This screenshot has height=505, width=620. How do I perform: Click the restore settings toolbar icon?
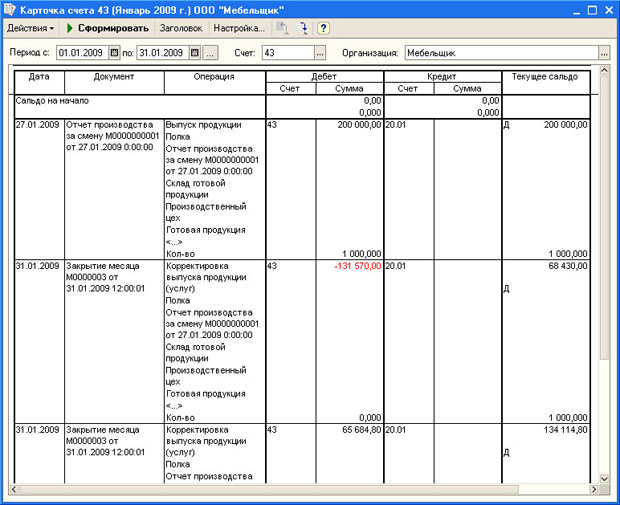click(x=282, y=28)
